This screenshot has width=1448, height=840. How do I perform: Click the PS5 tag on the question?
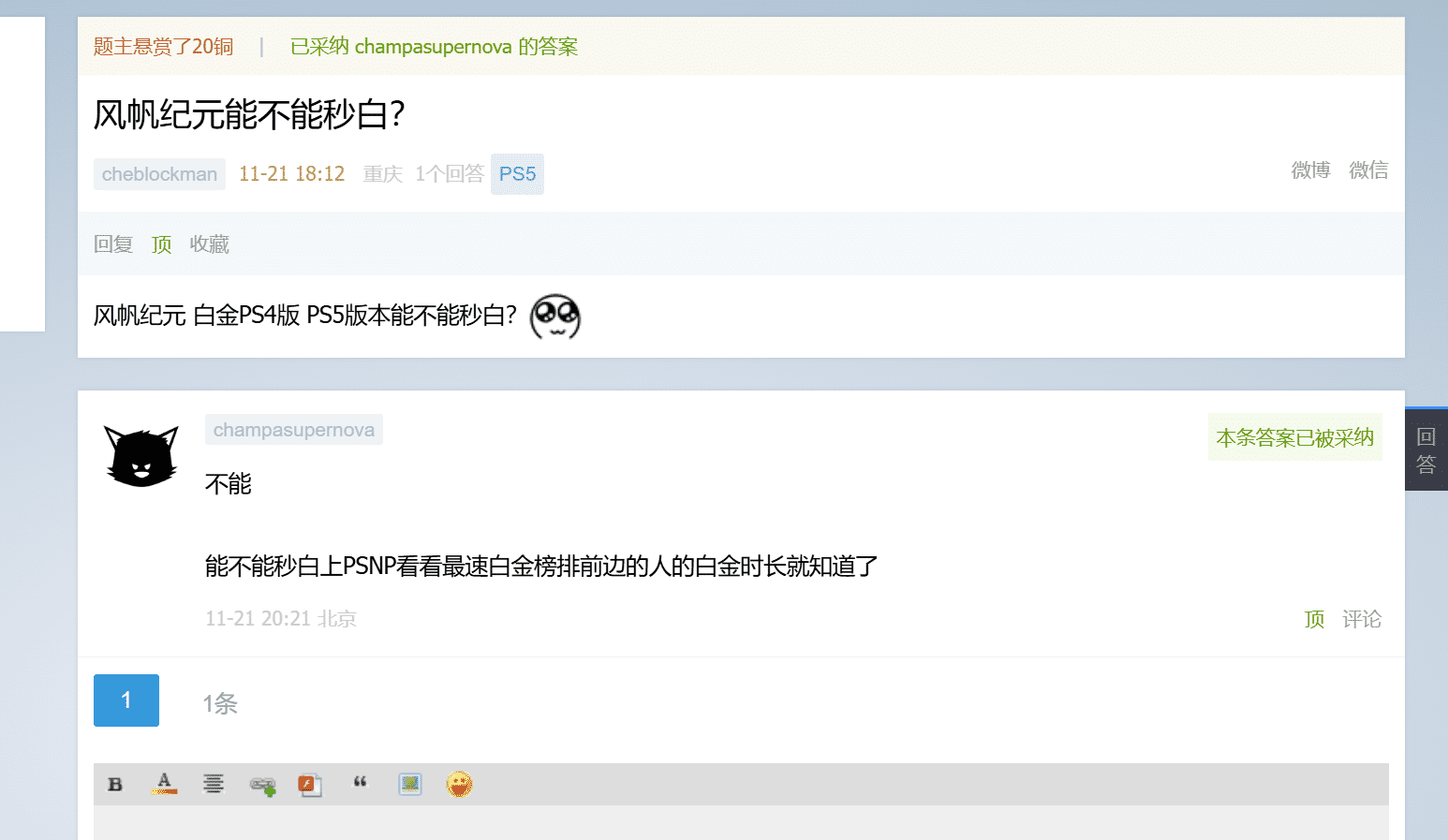pyautogui.click(x=517, y=174)
